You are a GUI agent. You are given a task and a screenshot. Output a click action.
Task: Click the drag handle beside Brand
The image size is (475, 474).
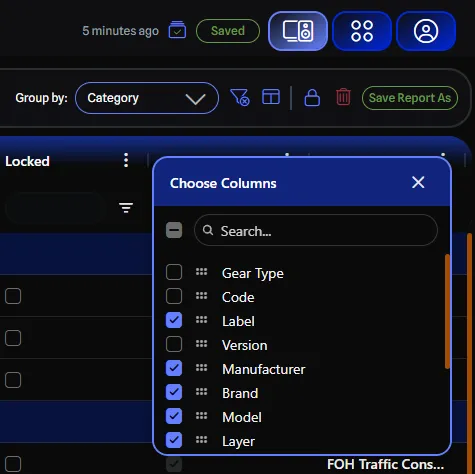(x=201, y=392)
